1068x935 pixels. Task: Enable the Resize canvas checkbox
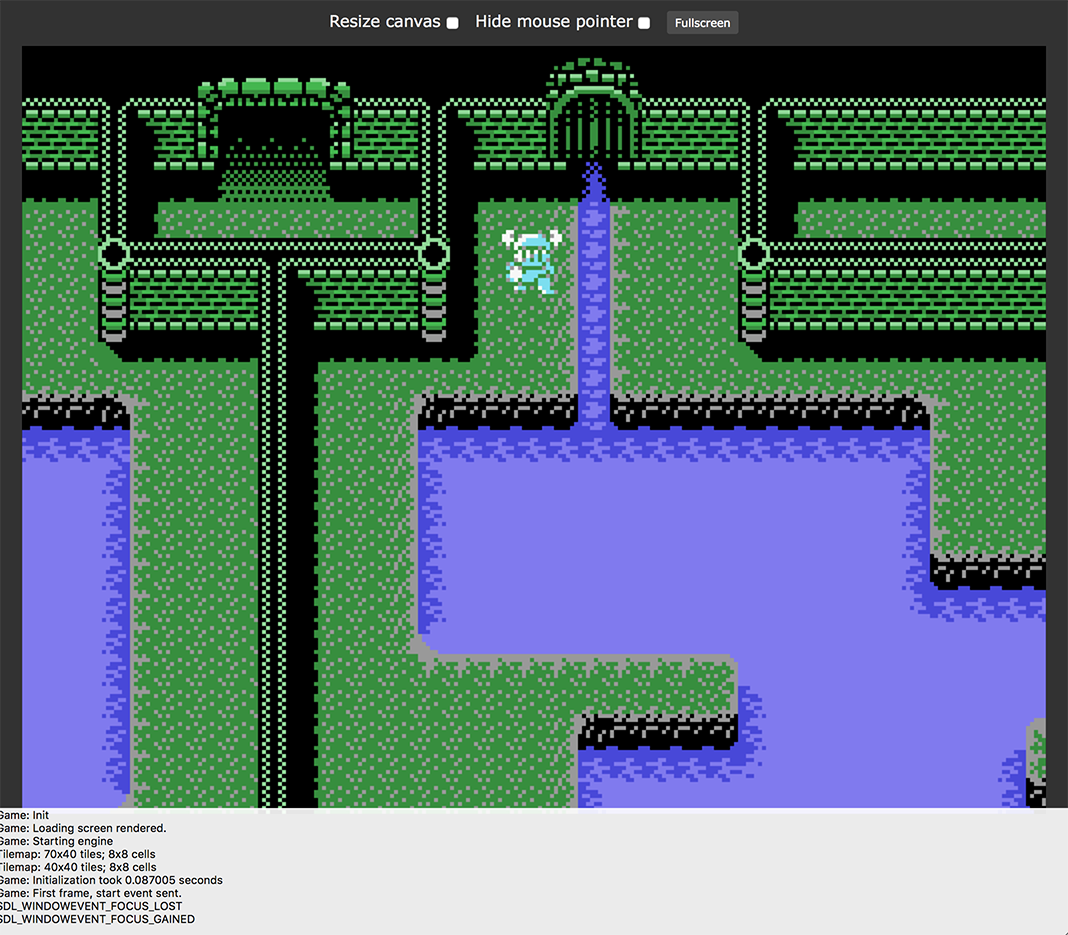[452, 23]
